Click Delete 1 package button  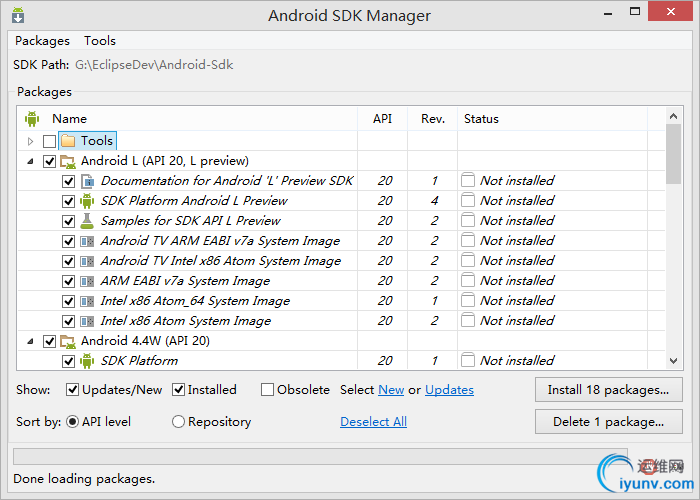(608, 422)
